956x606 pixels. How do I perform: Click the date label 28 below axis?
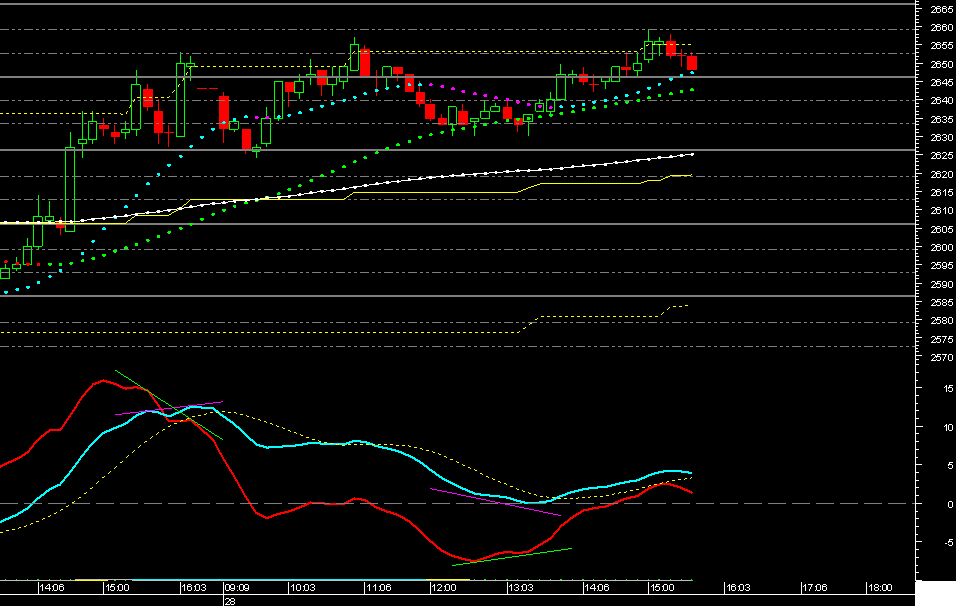pos(229,601)
